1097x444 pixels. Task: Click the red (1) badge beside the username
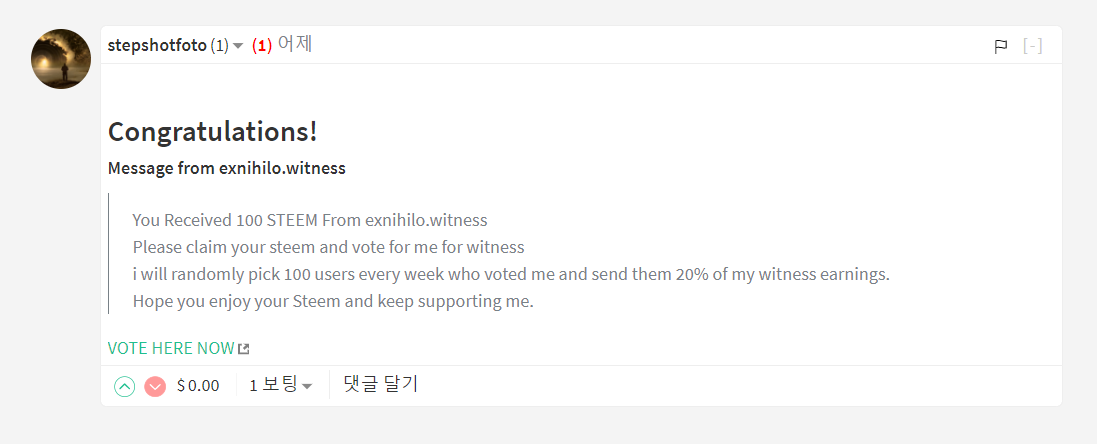262,46
